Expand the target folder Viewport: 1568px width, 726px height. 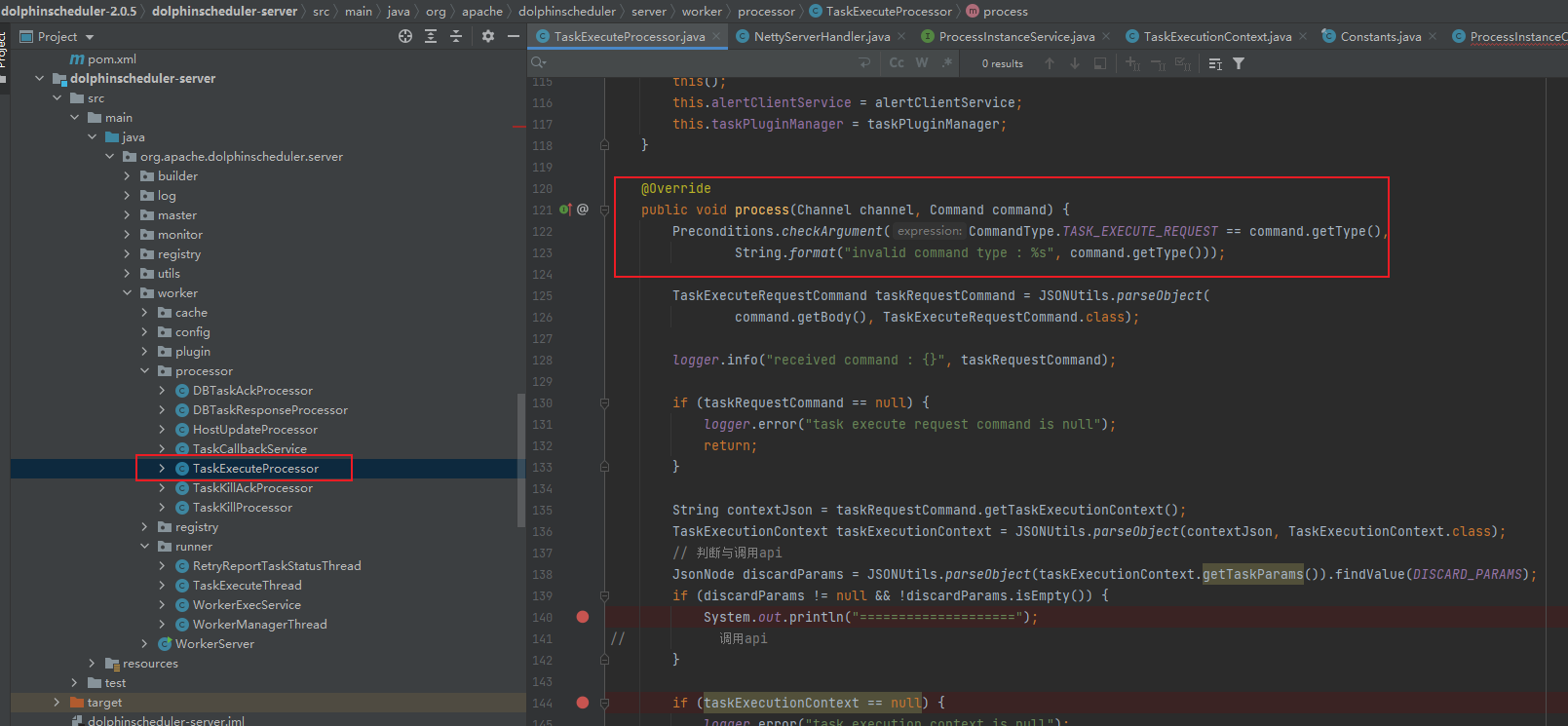[57, 702]
